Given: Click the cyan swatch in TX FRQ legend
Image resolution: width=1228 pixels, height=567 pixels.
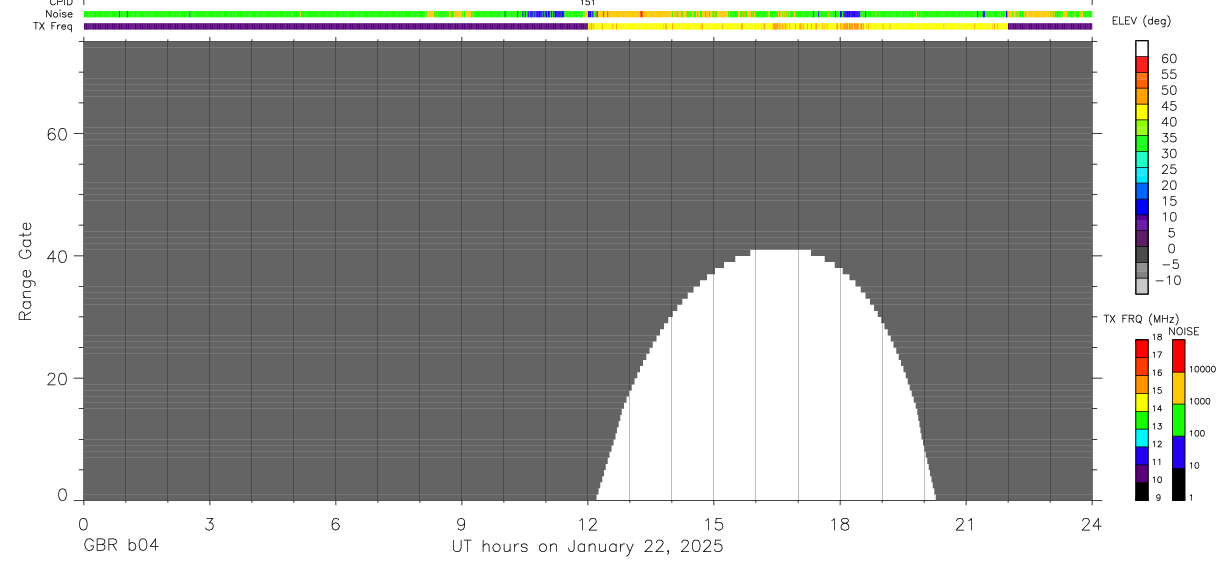Looking at the screenshot, I should tap(1142, 438).
